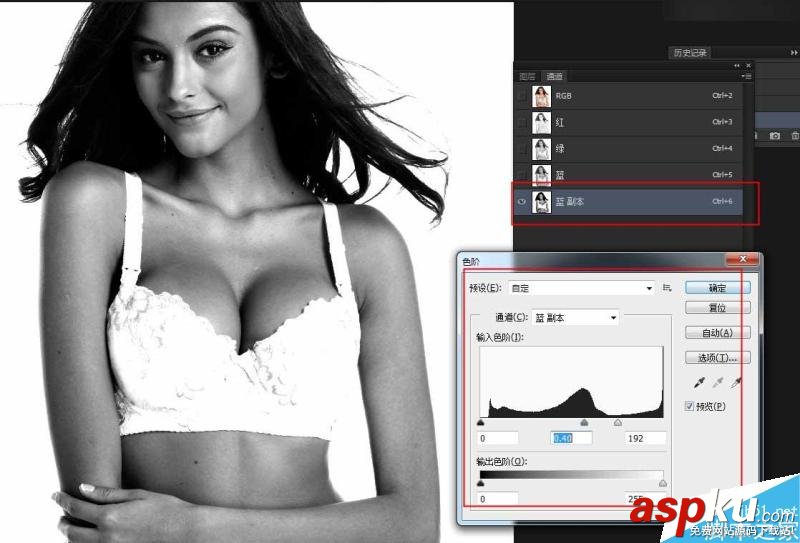Select the white point eyedropper in Levels
This screenshot has height=543, width=800.
(x=736, y=382)
